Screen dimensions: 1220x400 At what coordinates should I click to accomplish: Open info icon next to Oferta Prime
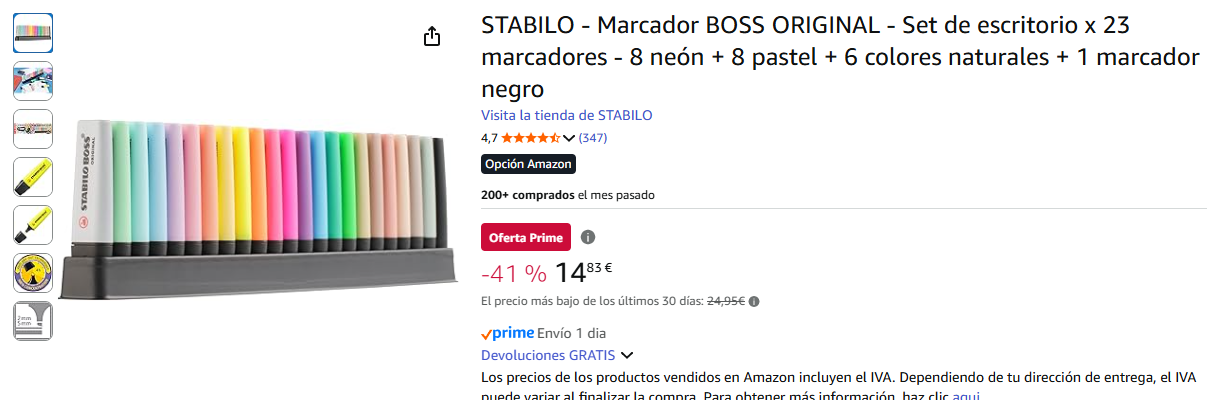click(588, 237)
